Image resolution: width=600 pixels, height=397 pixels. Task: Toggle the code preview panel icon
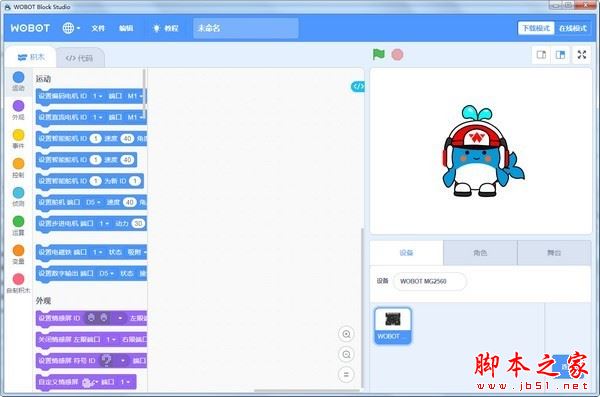pos(357,87)
